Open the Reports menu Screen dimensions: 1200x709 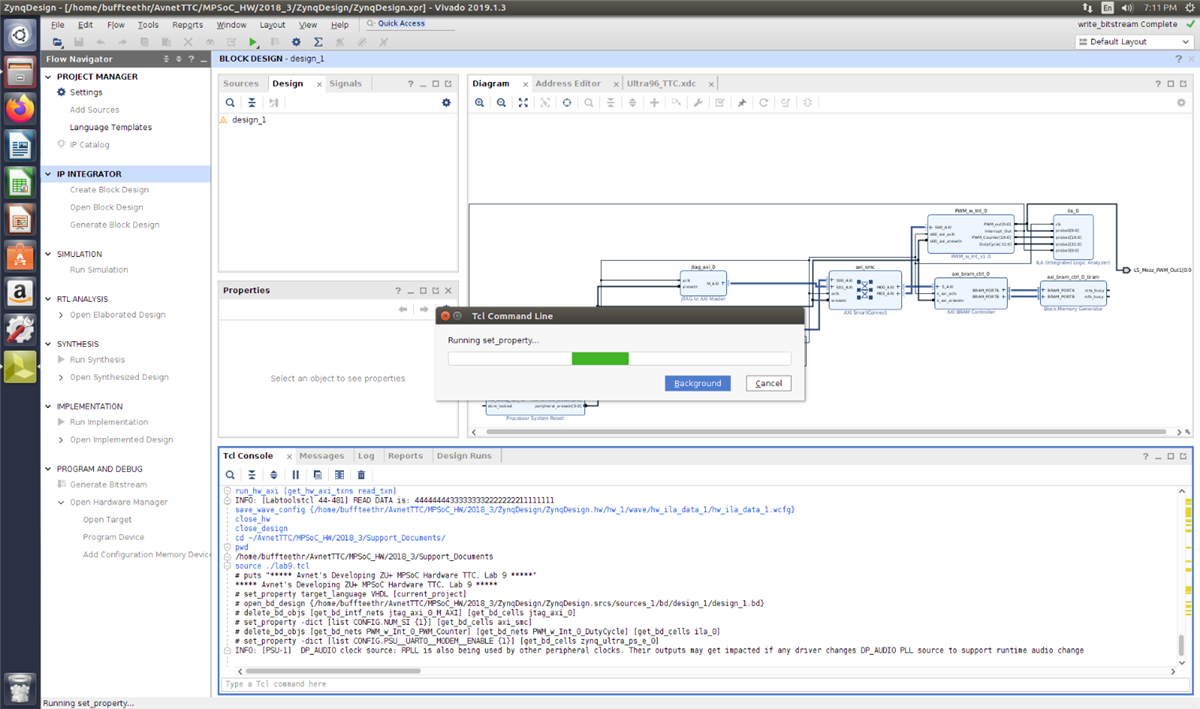[x=187, y=24]
